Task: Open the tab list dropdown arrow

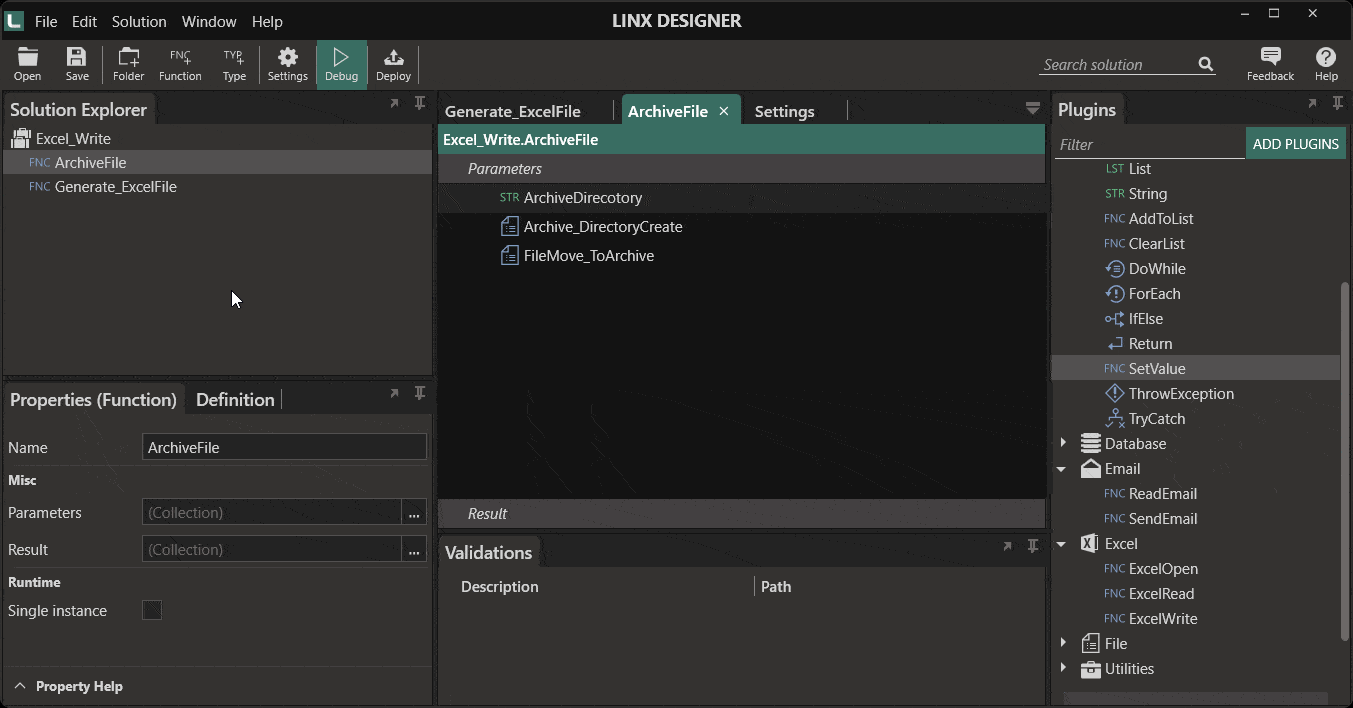Action: pos(1033,109)
